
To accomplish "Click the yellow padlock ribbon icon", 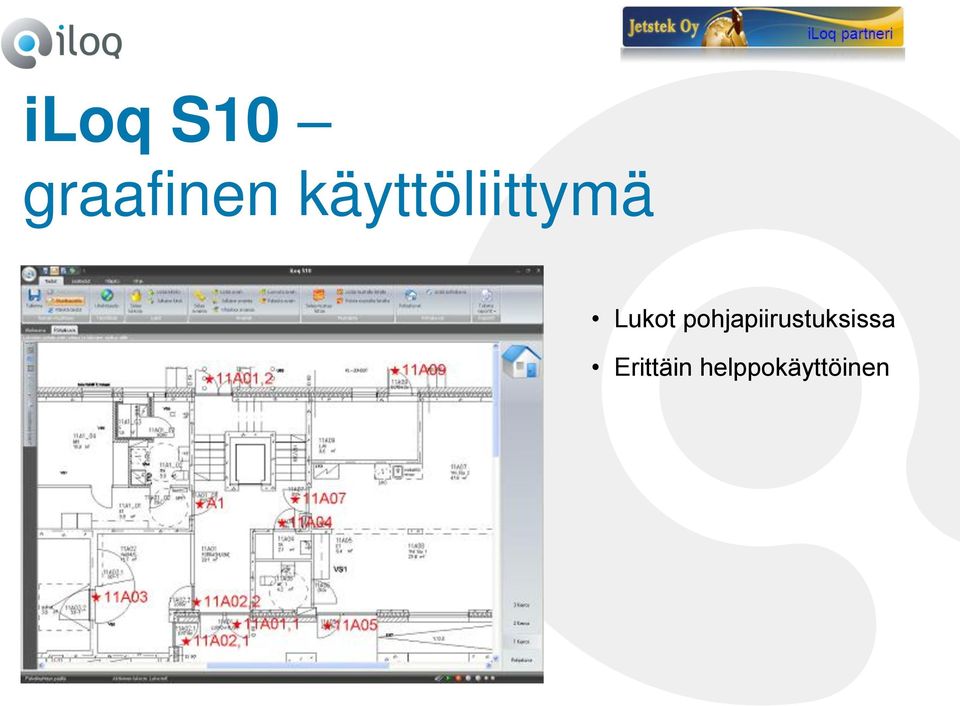I will (135, 296).
